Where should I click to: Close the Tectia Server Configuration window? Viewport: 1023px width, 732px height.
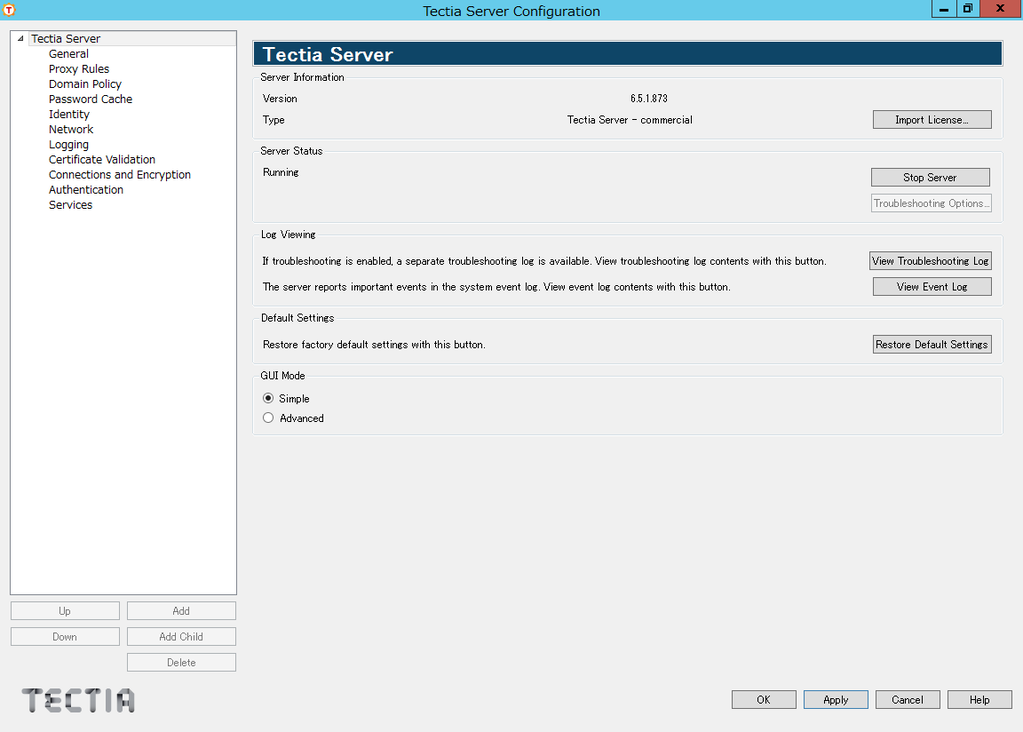tap(1000, 8)
